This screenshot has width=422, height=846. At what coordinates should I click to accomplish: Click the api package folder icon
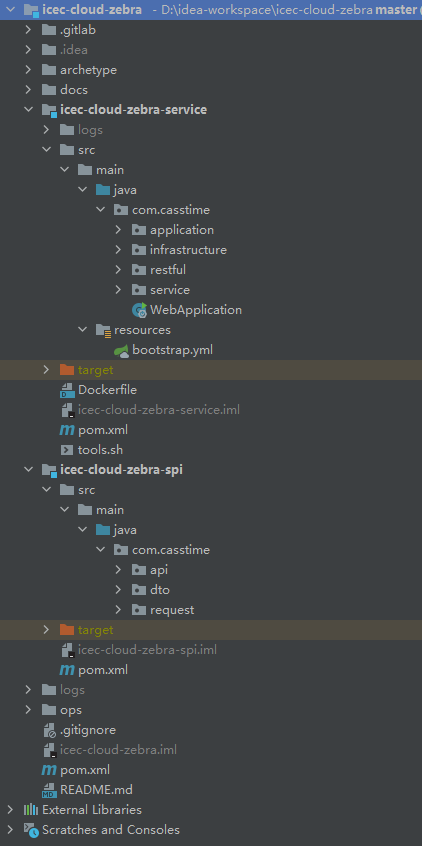click(x=139, y=570)
